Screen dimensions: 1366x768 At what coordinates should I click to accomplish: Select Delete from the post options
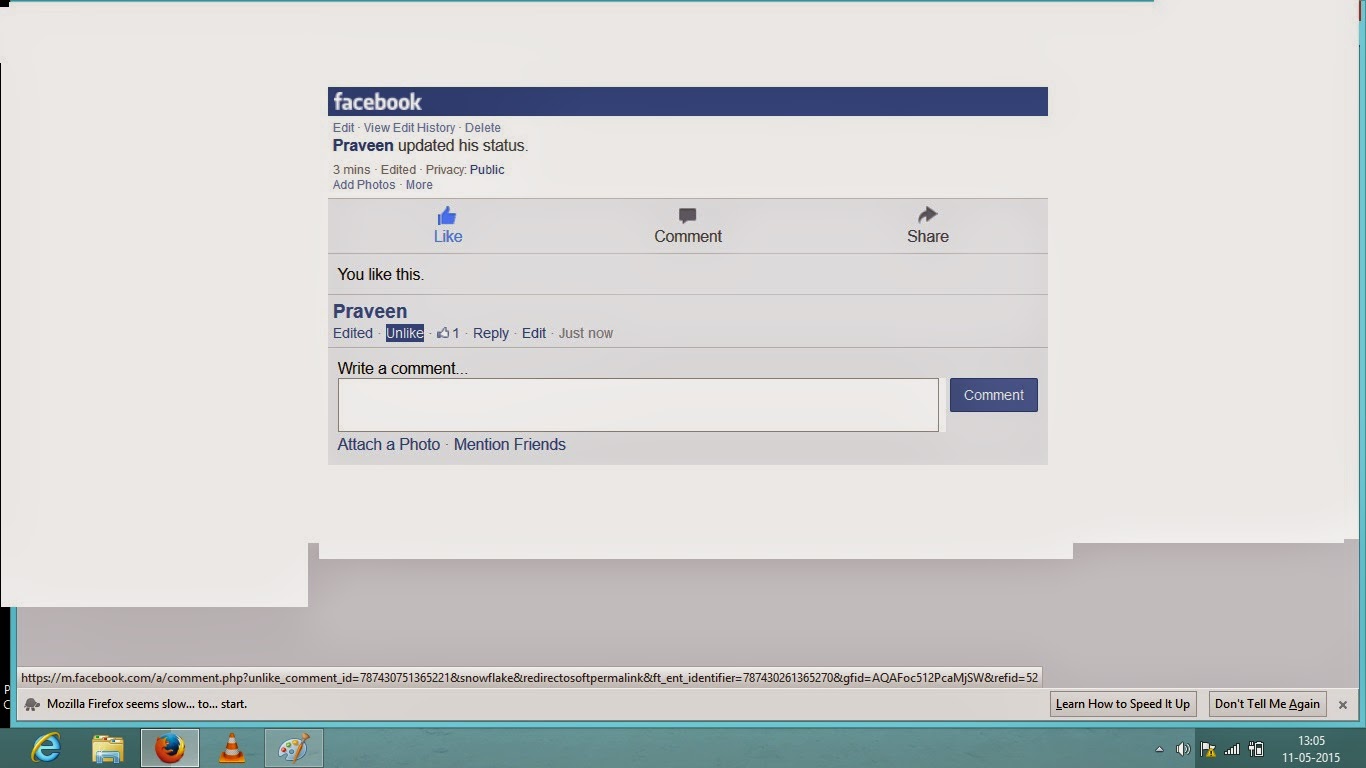point(483,127)
